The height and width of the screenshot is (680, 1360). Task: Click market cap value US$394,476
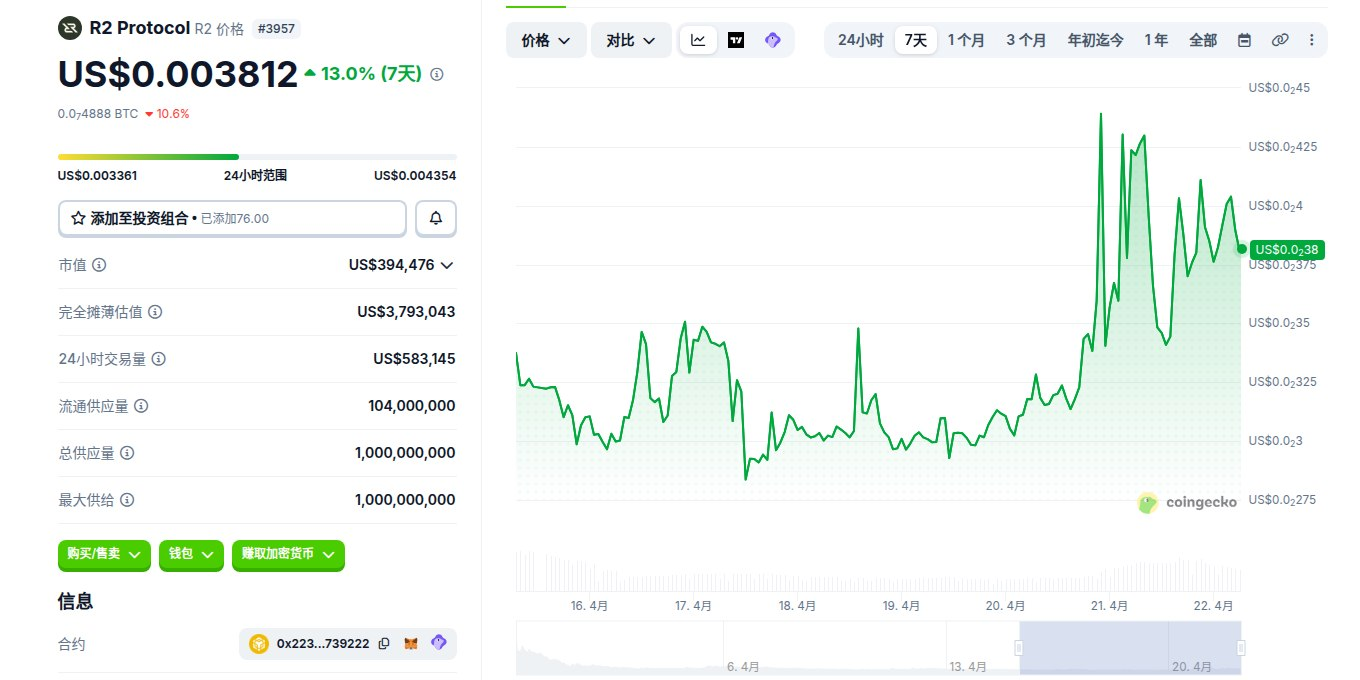392,265
